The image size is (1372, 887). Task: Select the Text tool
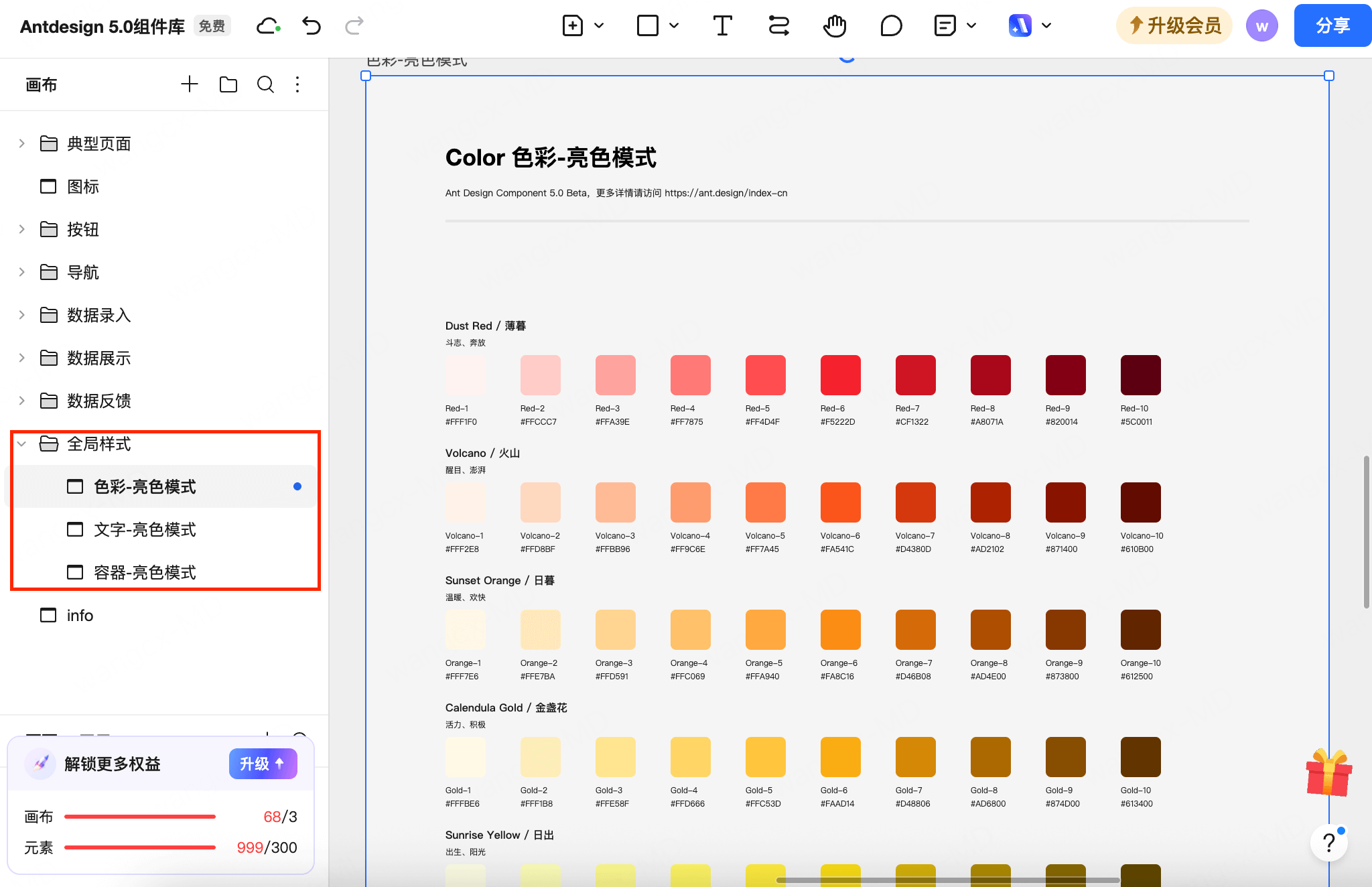pos(722,26)
